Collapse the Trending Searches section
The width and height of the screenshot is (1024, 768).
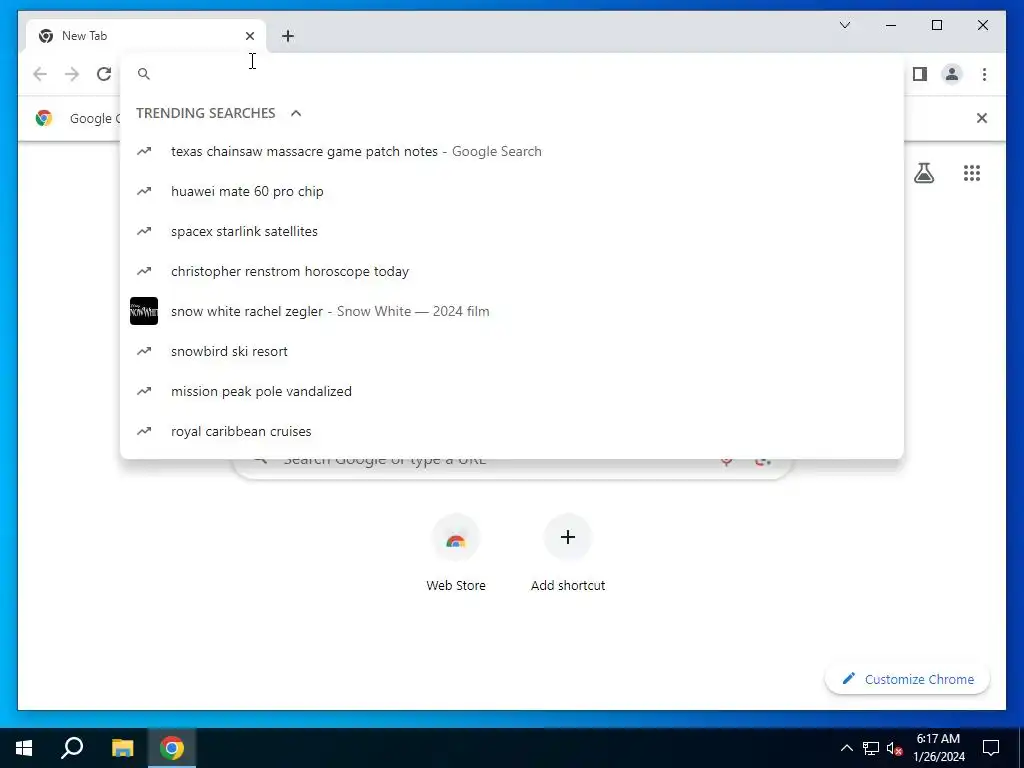pyautogui.click(x=296, y=113)
